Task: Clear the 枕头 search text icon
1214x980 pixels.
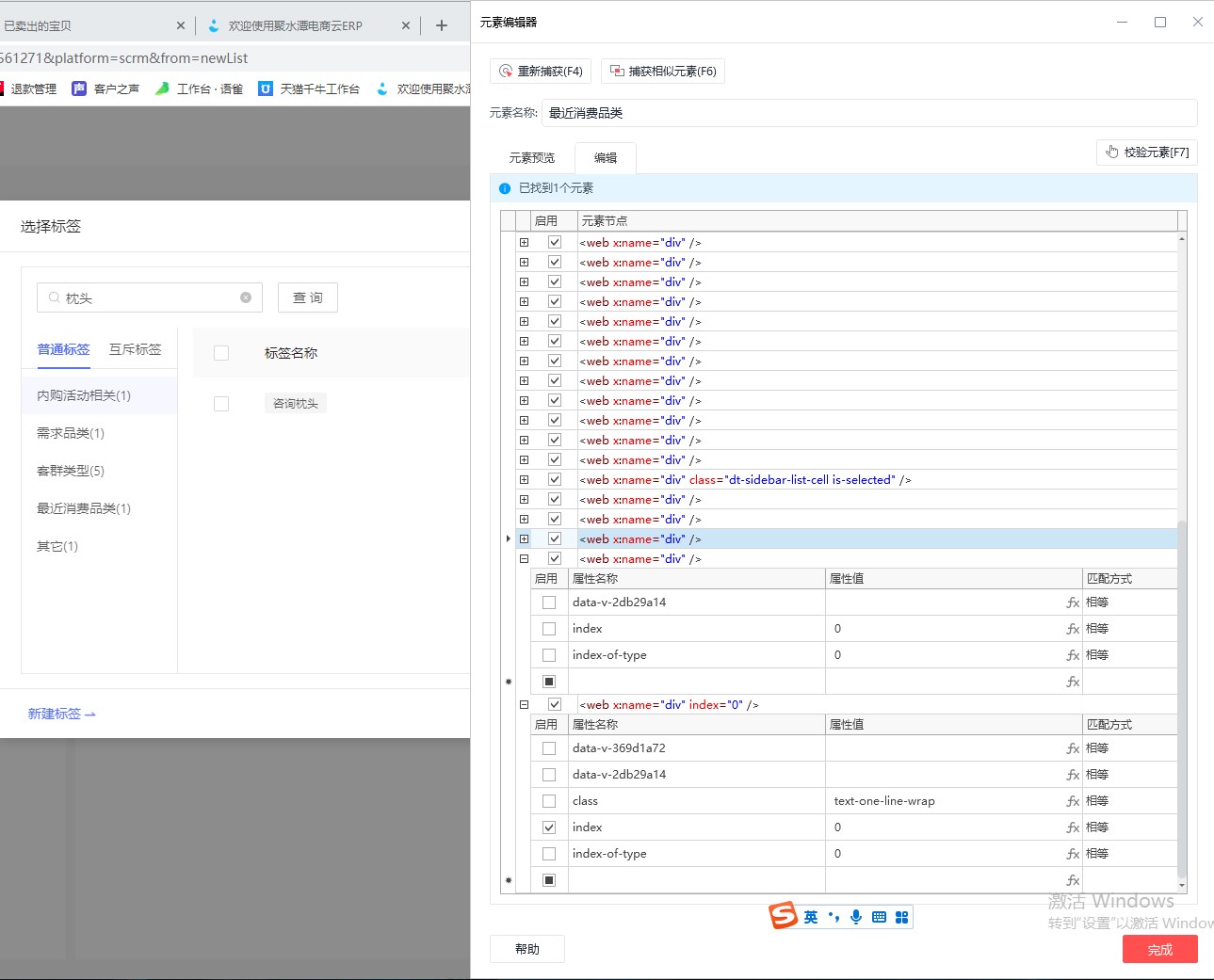Action: pos(246,297)
